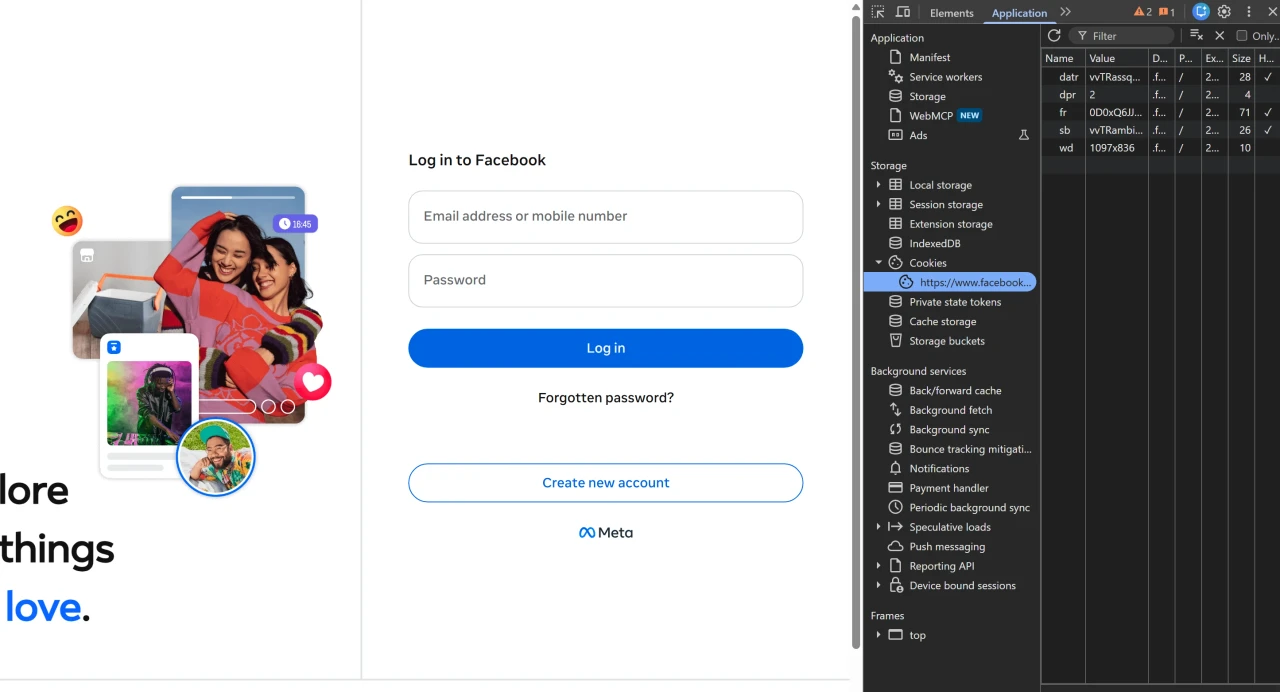
Task: Open Payment handler
Action: pyautogui.click(x=948, y=488)
